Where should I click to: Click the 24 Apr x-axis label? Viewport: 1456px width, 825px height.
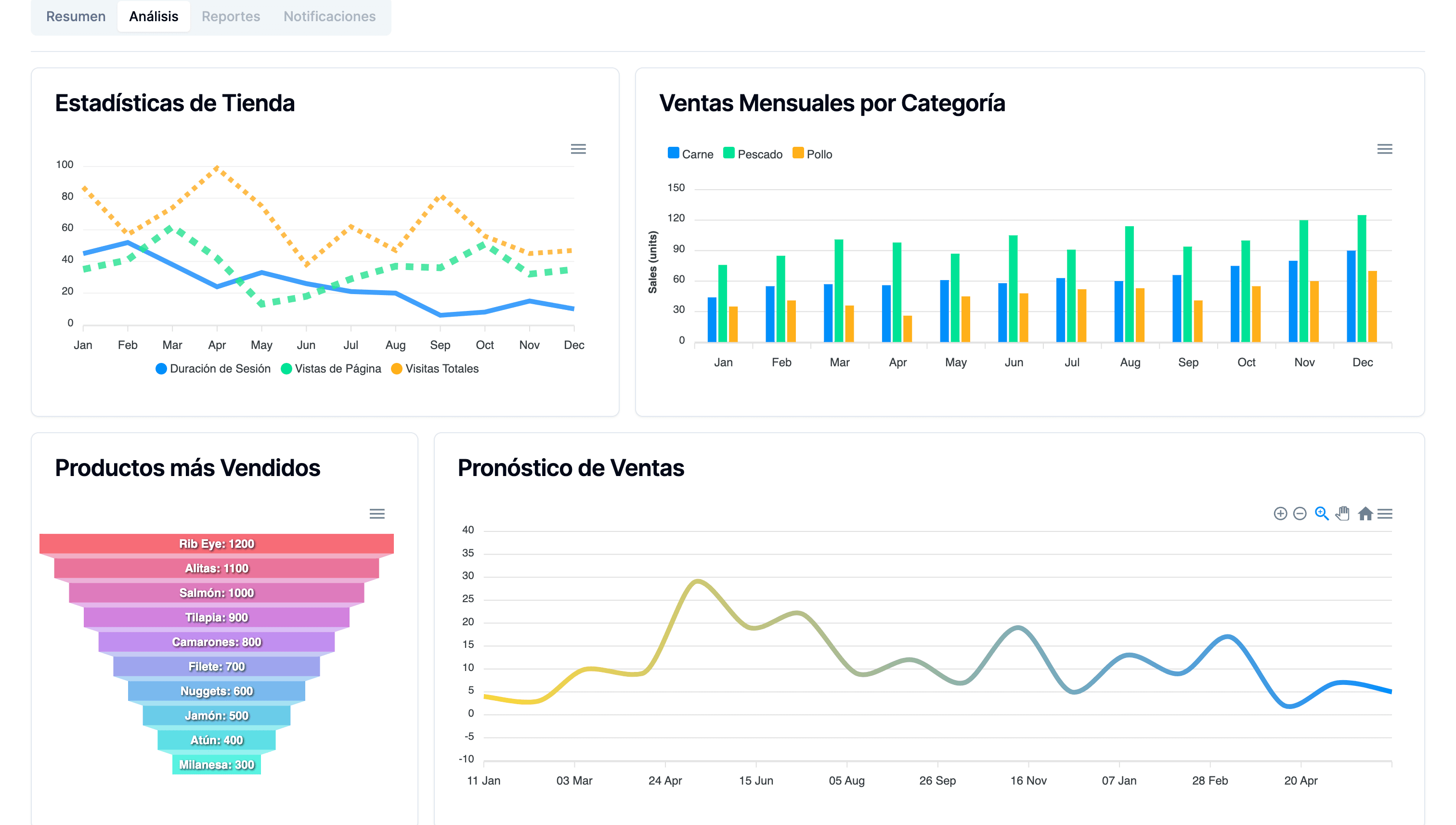point(665,780)
